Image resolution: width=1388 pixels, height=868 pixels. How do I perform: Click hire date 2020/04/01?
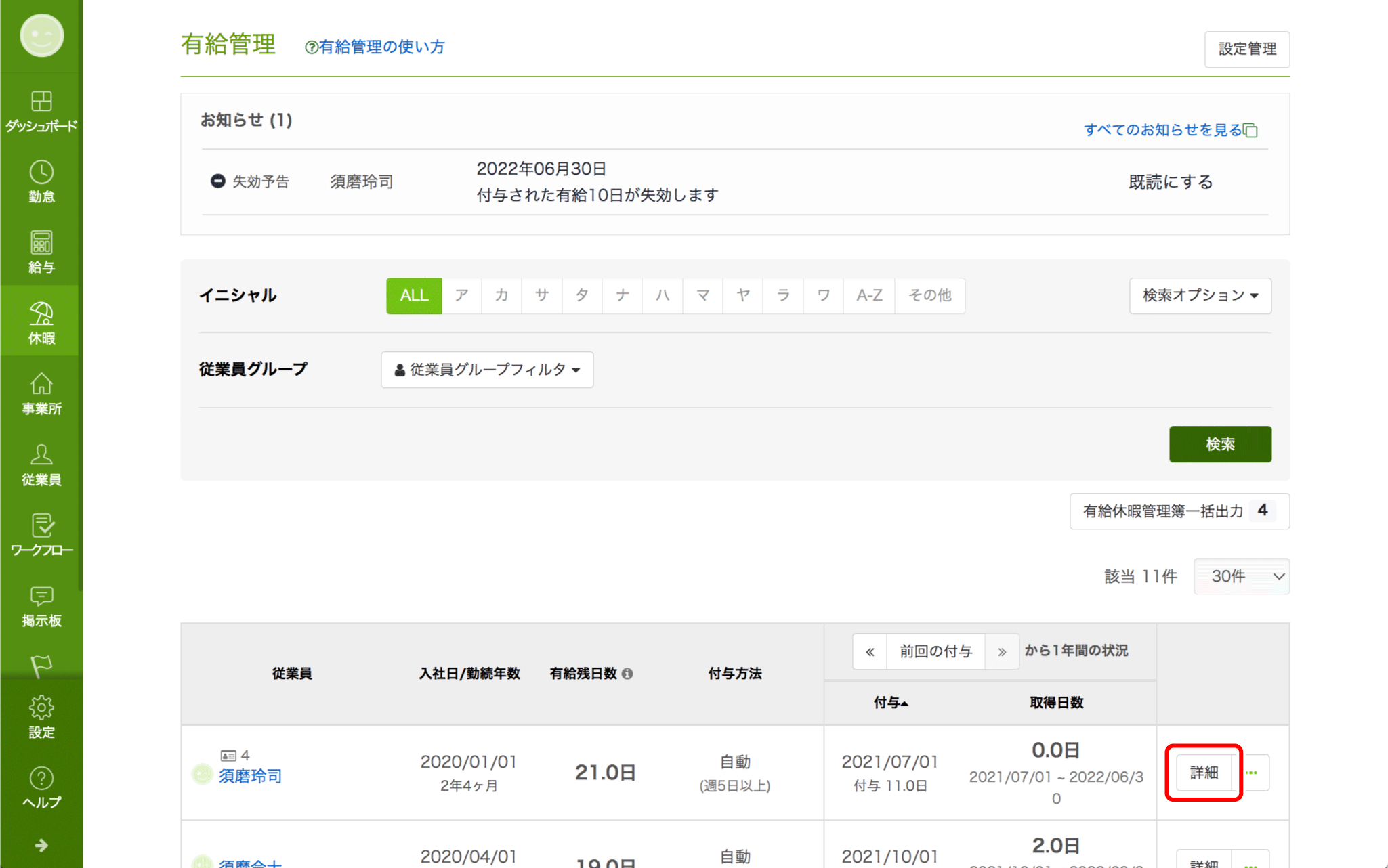point(469,856)
